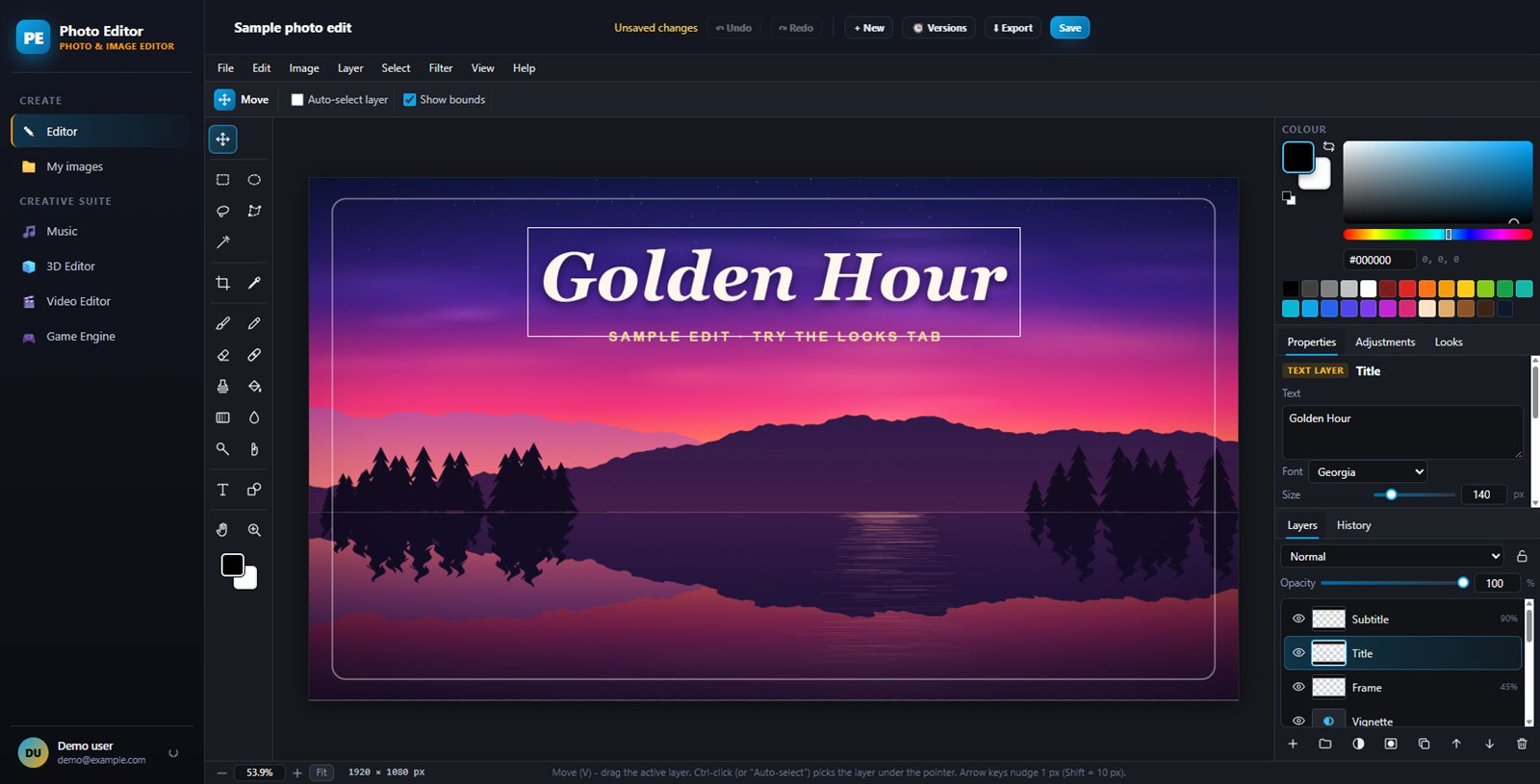1540x784 pixels.
Task: Select the Brush tool
Action: point(222,323)
